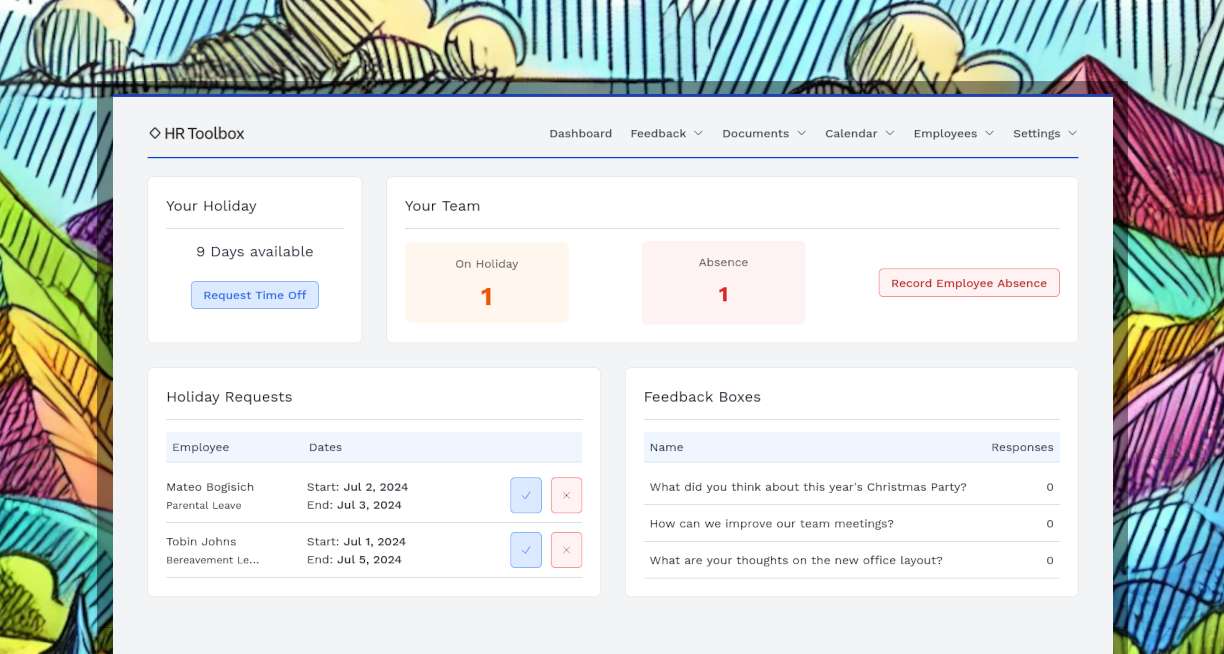Click the truncated Bereavement Le... label
The height and width of the screenshot is (654, 1224).
pos(212,560)
